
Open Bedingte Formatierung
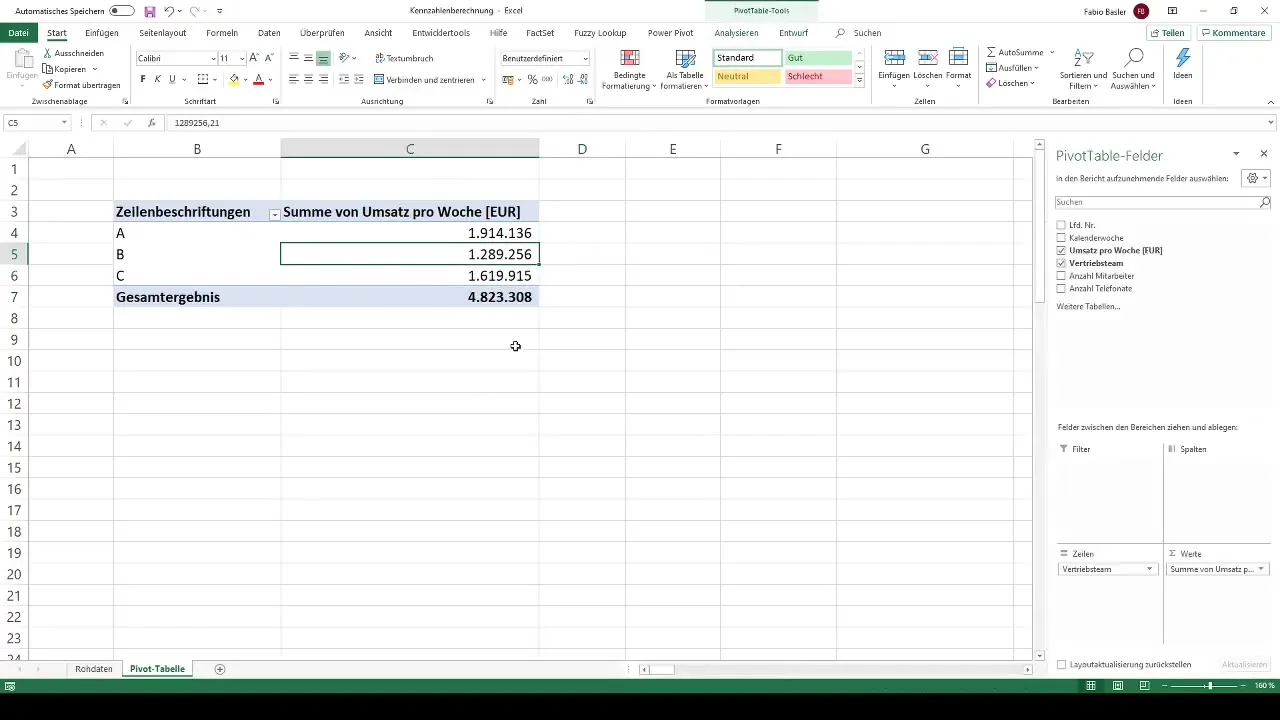[x=630, y=70]
